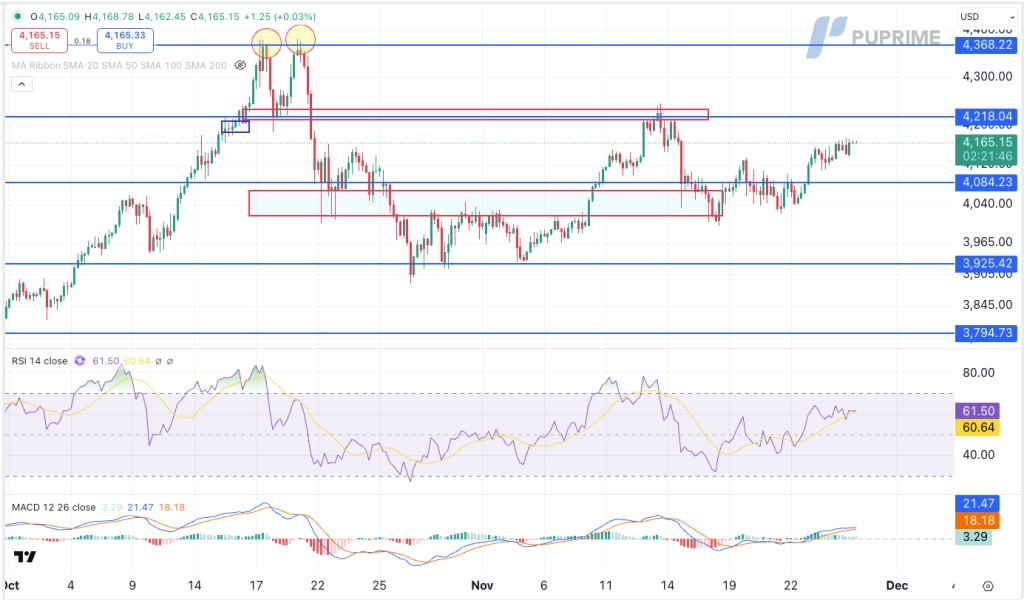Toggle MA Ribbon visibility eye icon
1024x600 pixels.
(x=240, y=65)
